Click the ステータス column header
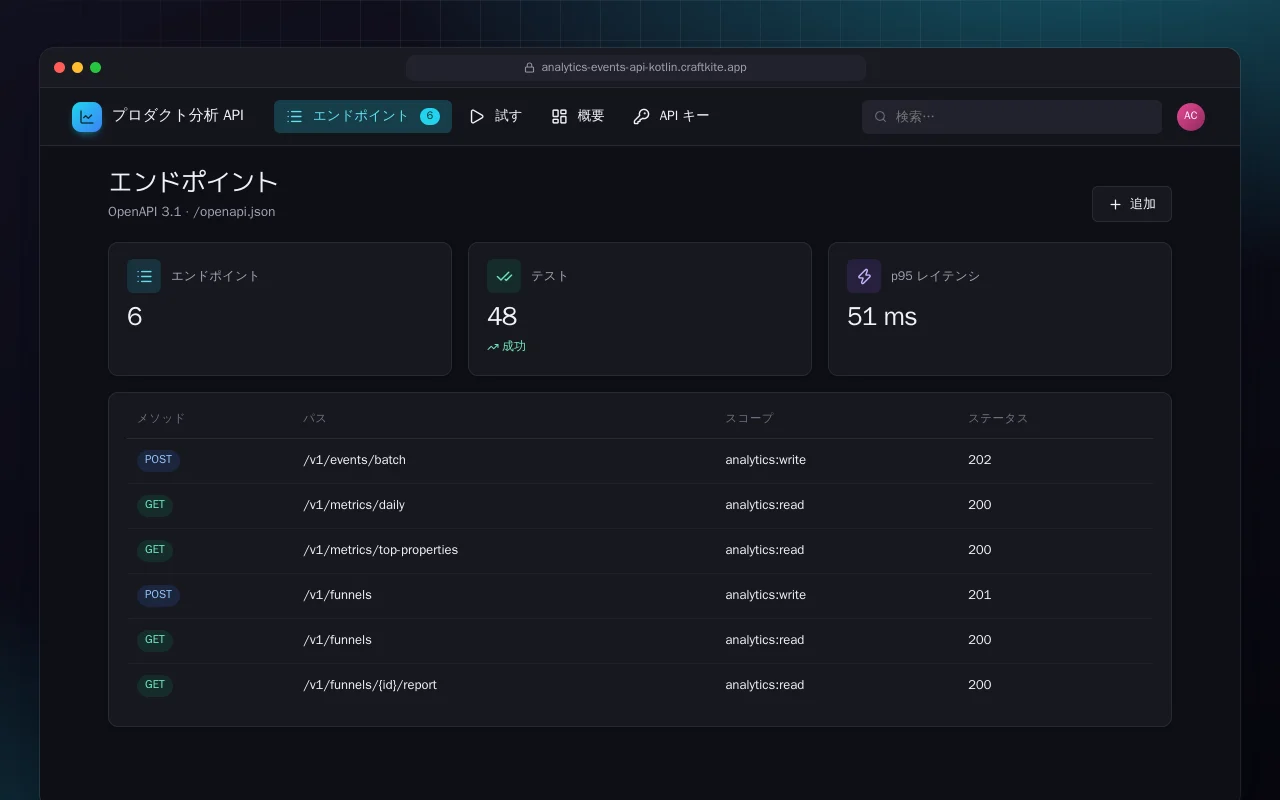Screen dimensions: 1280x800 (x=997, y=418)
